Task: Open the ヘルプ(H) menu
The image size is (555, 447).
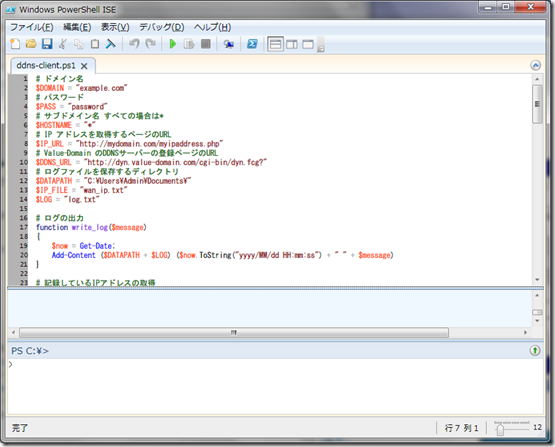Action: 212,27
